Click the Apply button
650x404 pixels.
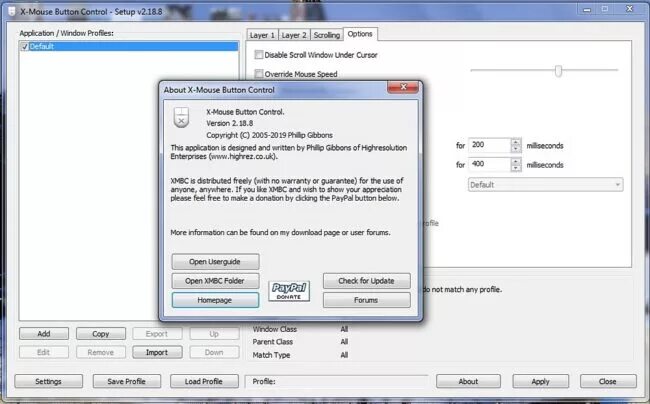(540, 381)
